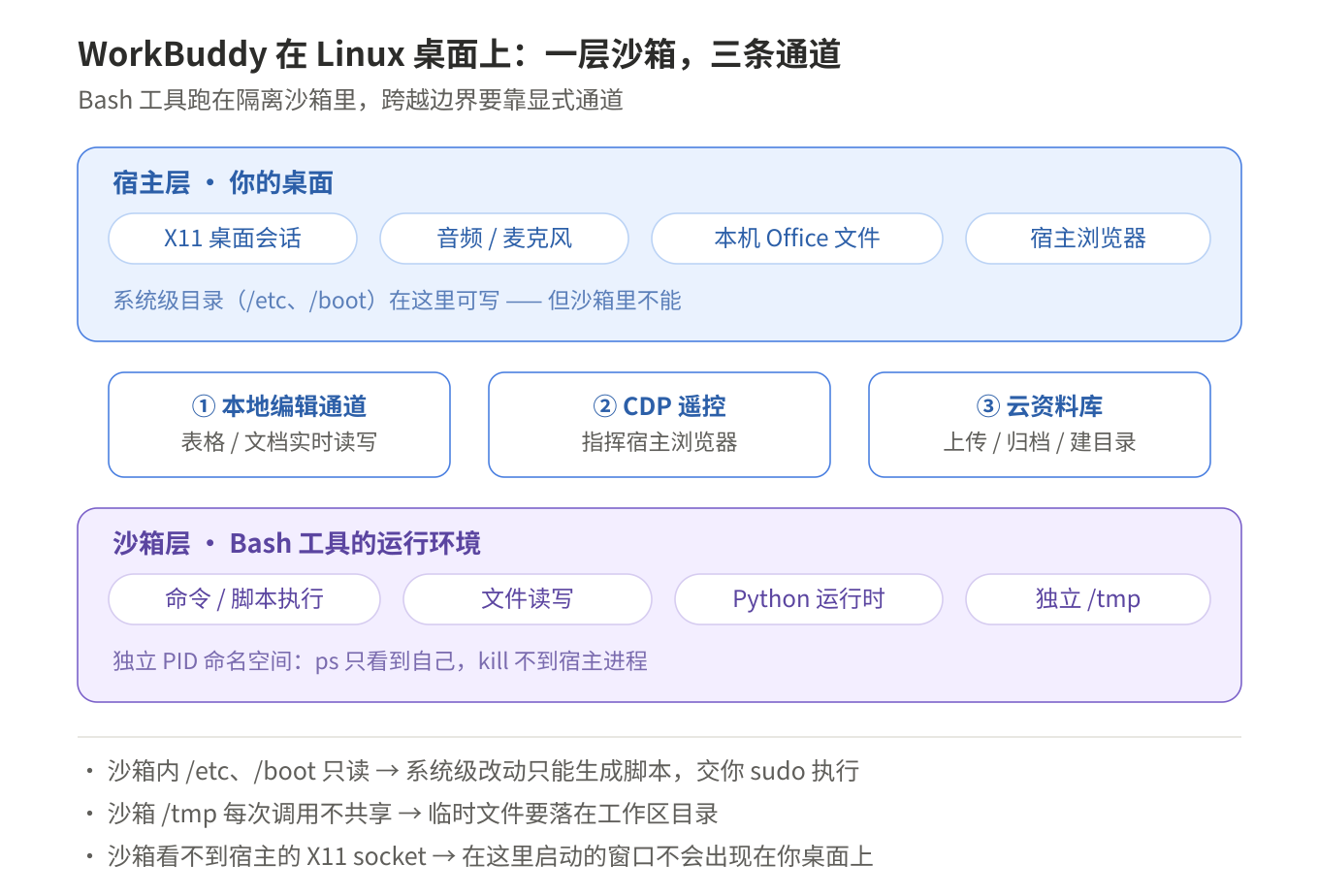
Task: Open the "③ 云资料库" card
Action: click(x=1040, y=425)
